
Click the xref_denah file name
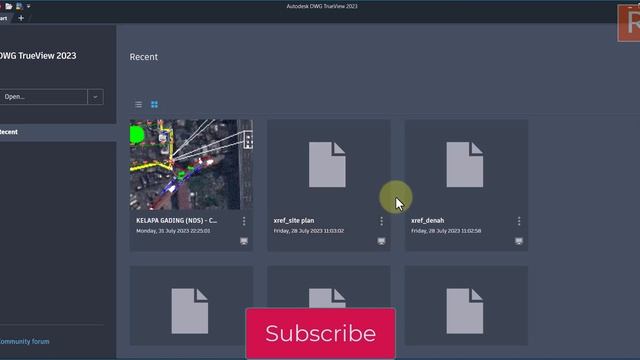point(427,220)
